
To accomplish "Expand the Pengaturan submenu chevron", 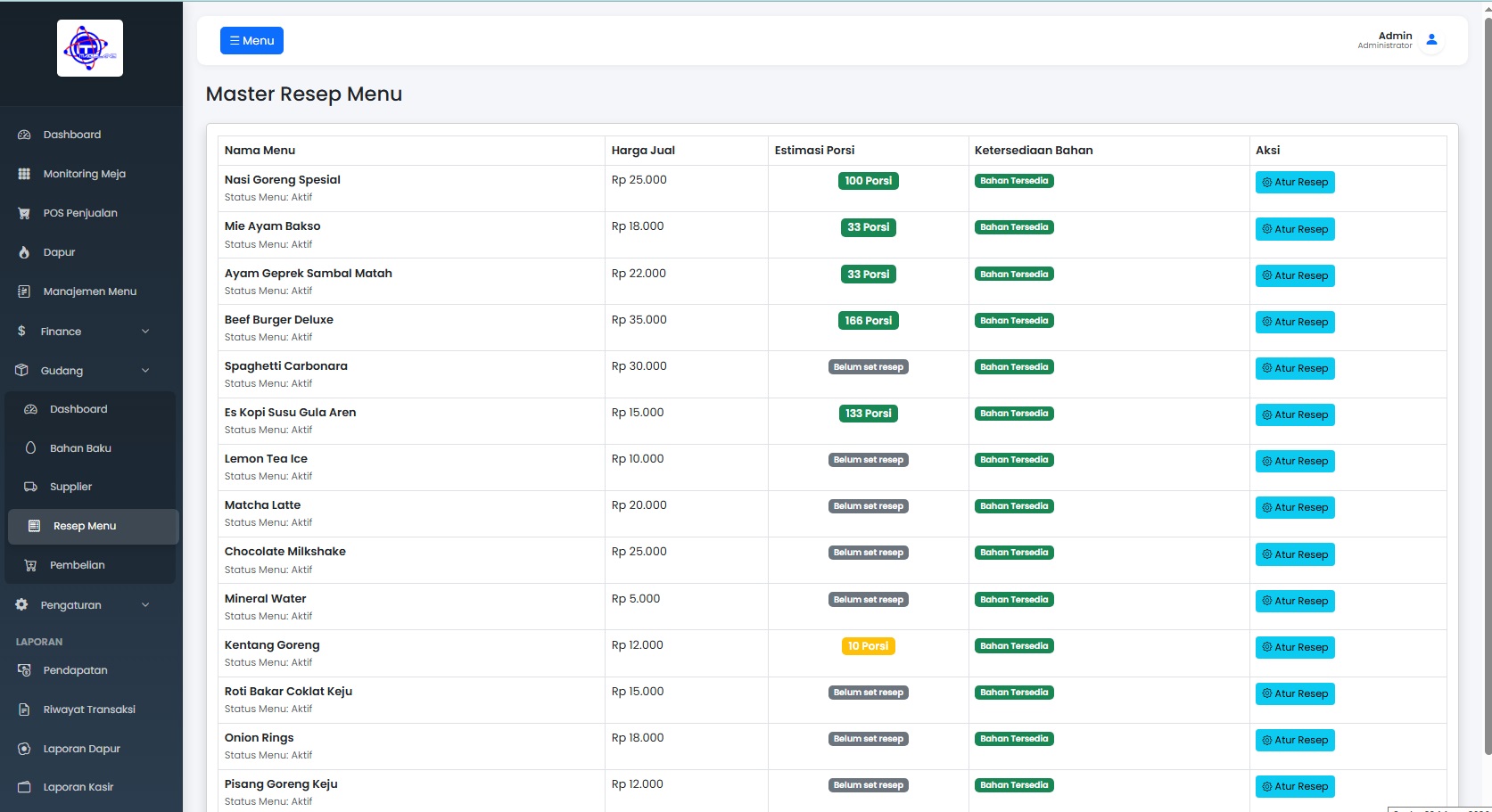I will [145, 605].
